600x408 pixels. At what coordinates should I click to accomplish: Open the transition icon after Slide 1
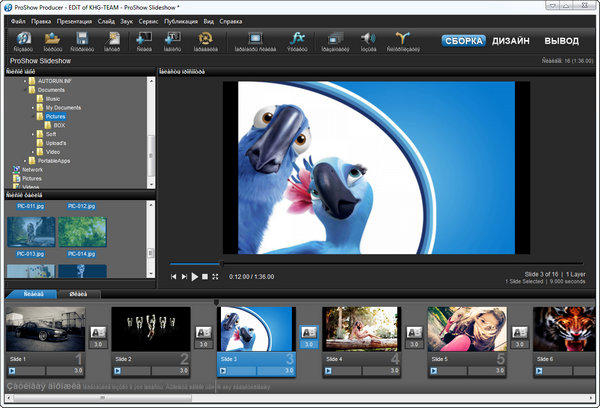click(99, 333)
